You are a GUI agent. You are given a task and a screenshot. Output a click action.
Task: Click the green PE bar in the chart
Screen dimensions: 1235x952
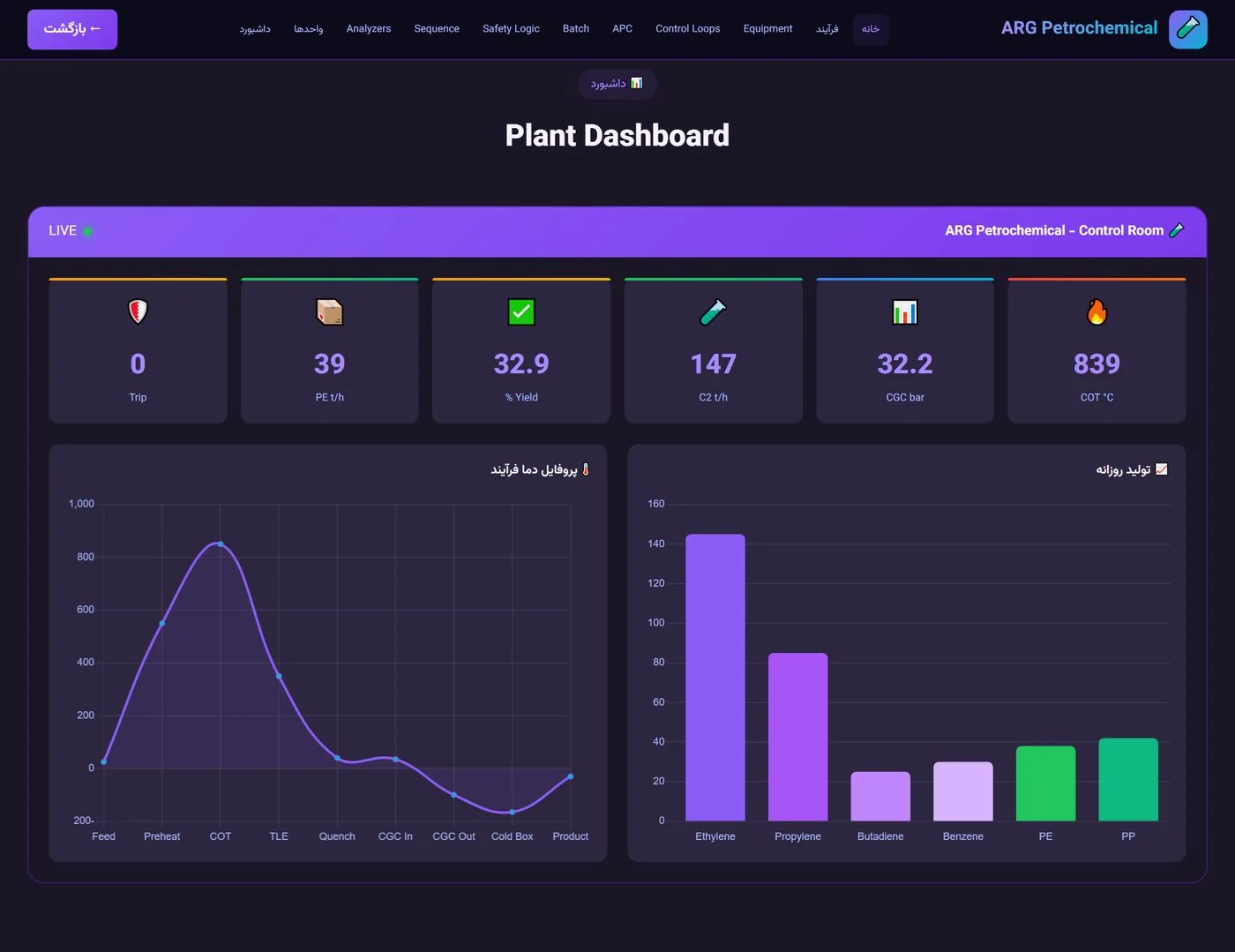click(1046, 783)
